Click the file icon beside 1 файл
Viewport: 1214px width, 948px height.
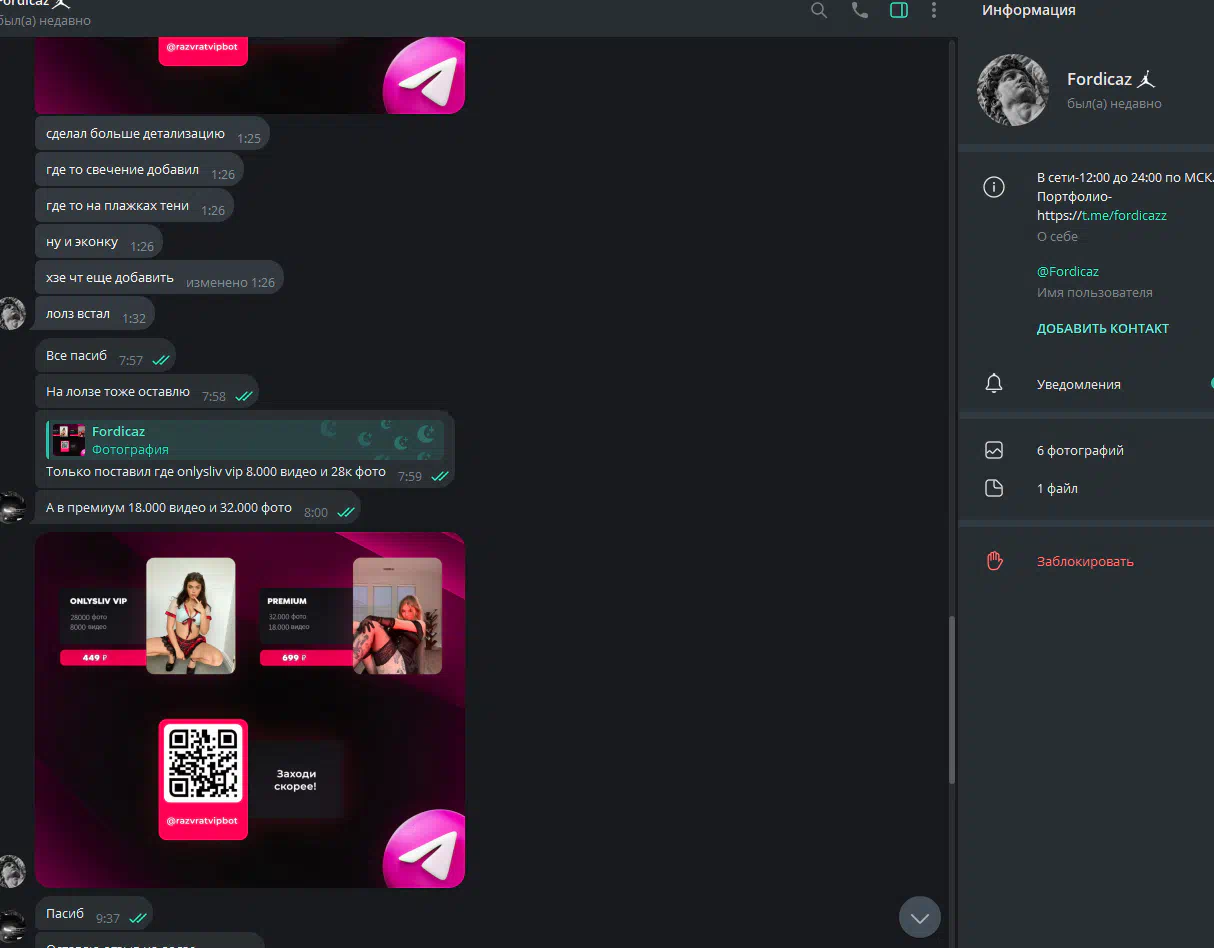994,488
